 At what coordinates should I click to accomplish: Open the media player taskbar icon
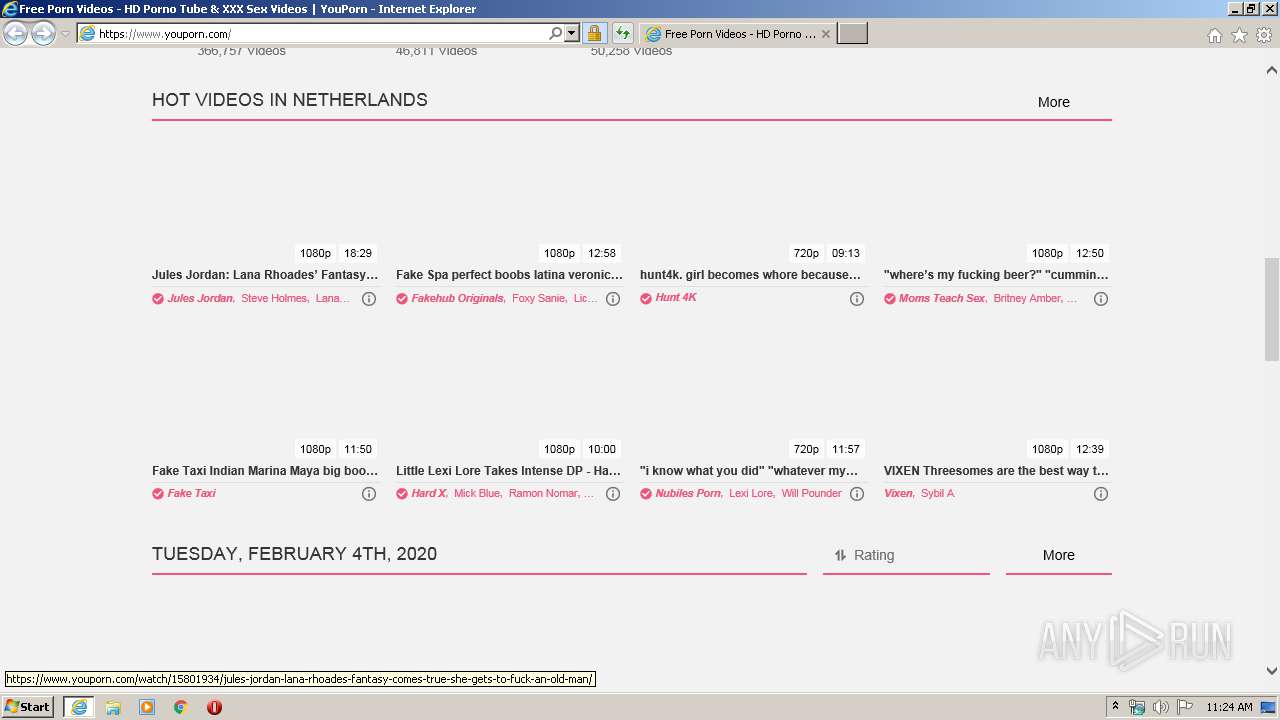[147, 707]
